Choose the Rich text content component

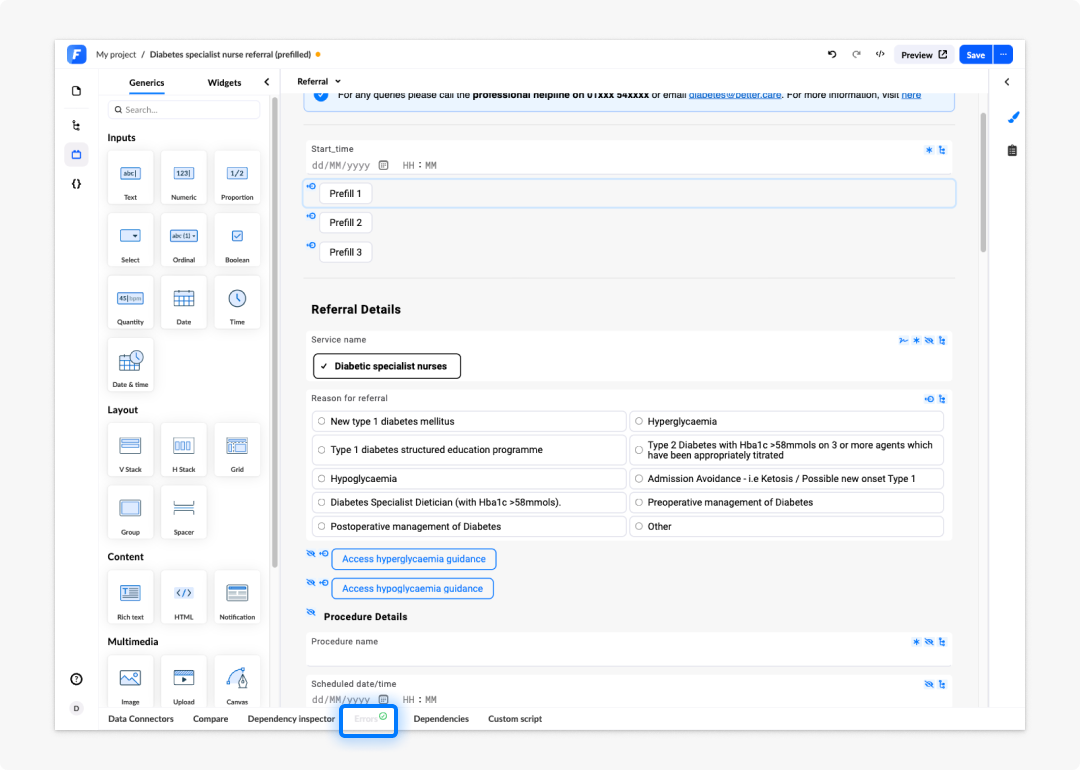pos(130,597)
